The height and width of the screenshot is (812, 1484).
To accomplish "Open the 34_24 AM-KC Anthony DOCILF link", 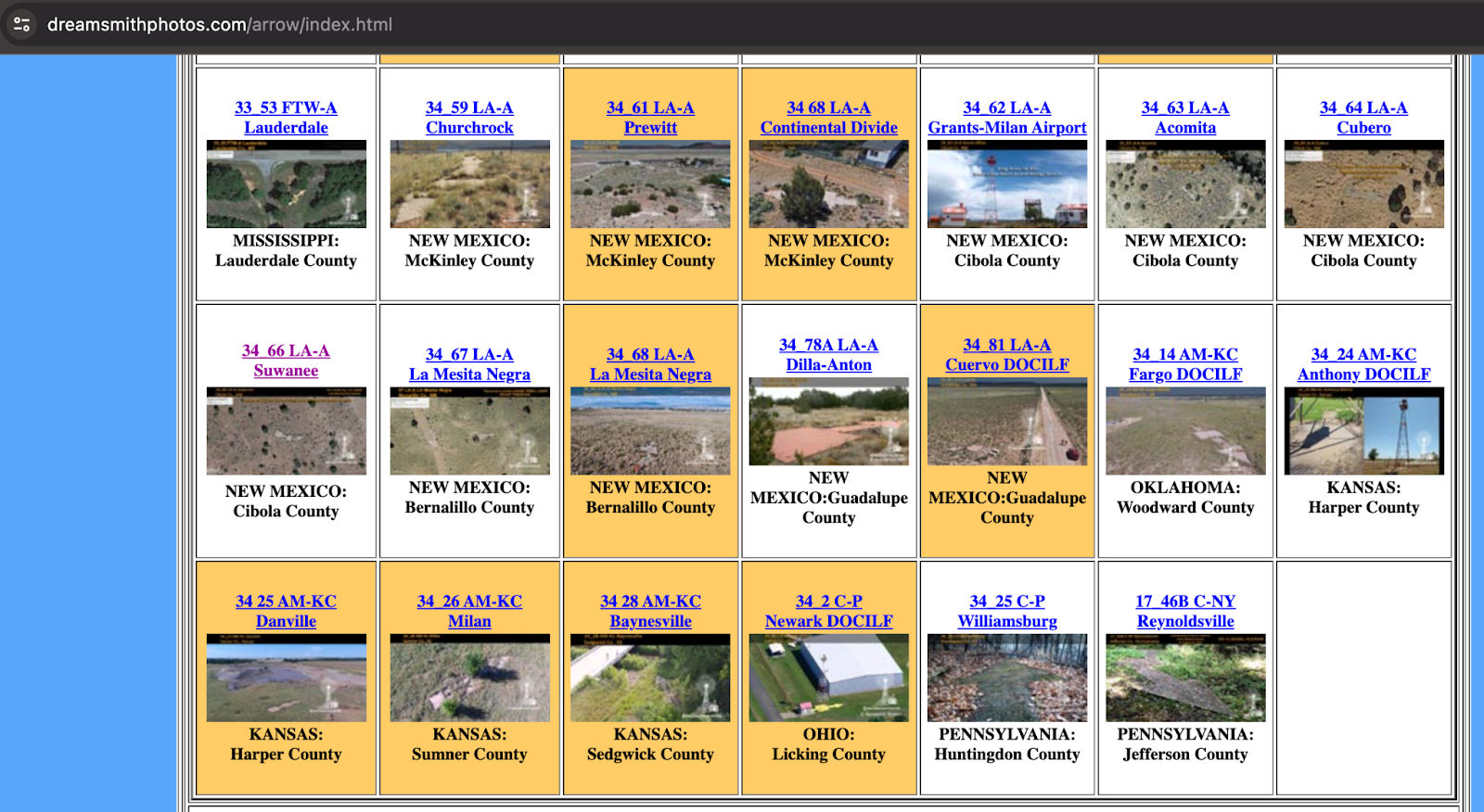I will click(x=1363, y=364).
